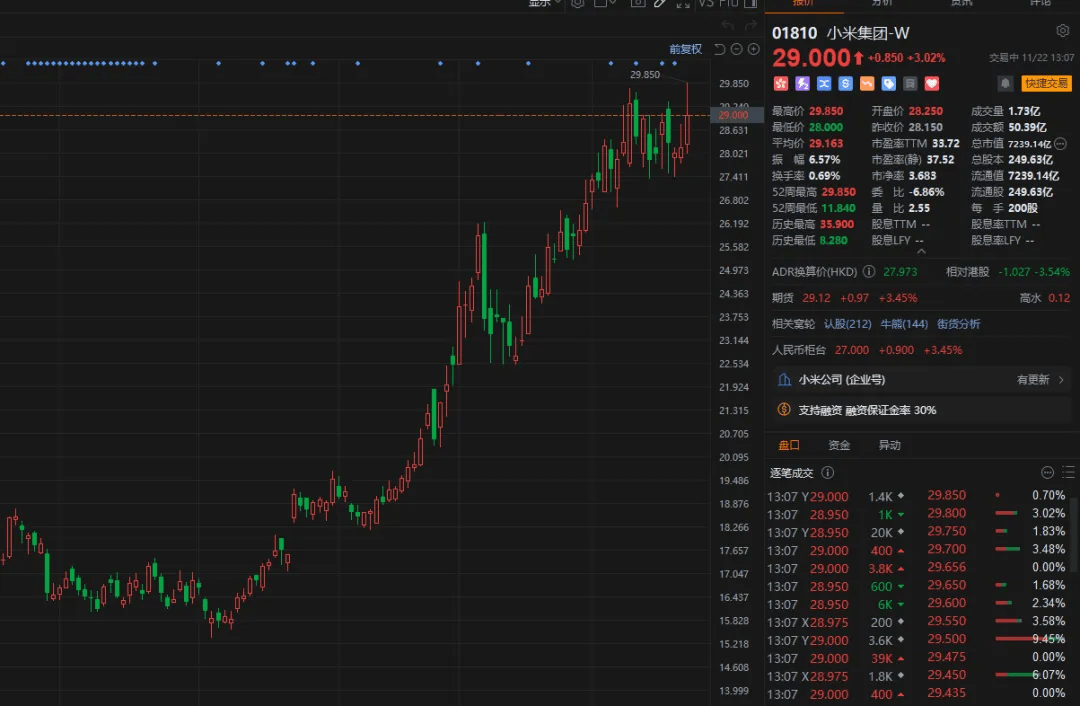1080x706 pixels.
Task: Zoom in the chart with the plus icon
Action: [x=754, y=49]
